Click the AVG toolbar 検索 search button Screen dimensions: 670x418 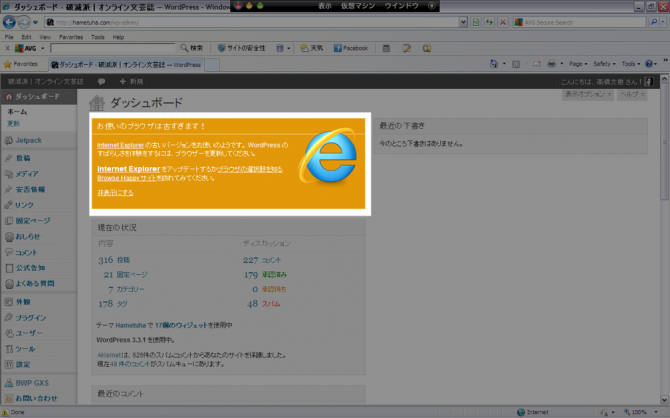click(191, 48)
